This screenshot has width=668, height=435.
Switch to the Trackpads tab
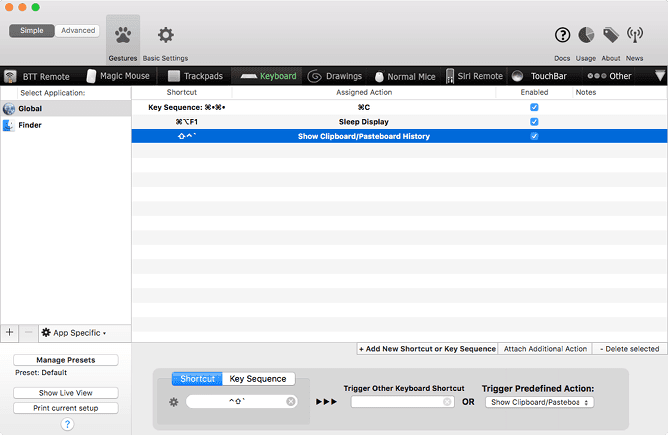195,76
